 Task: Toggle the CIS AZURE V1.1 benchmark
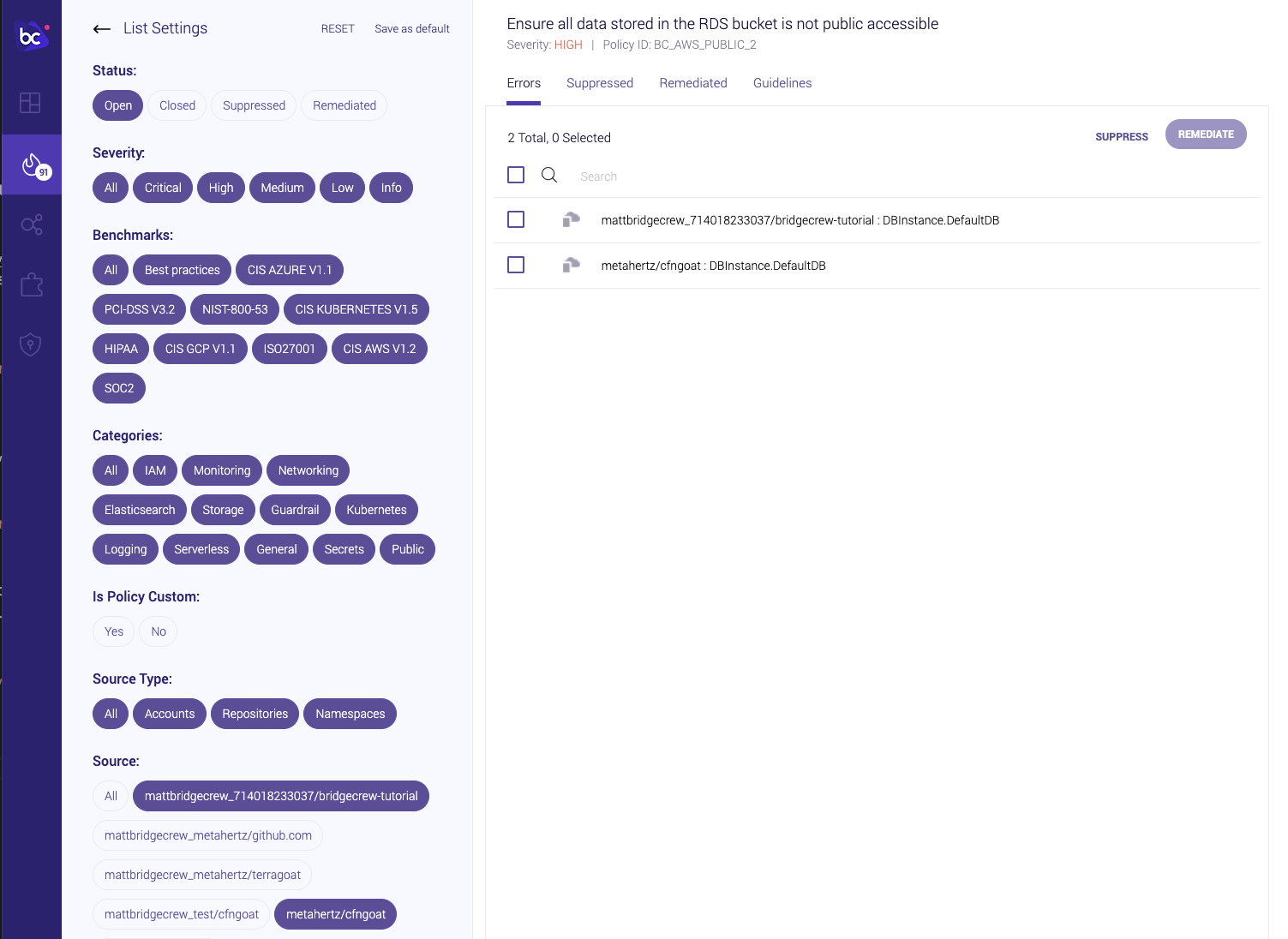click(290, 270)
